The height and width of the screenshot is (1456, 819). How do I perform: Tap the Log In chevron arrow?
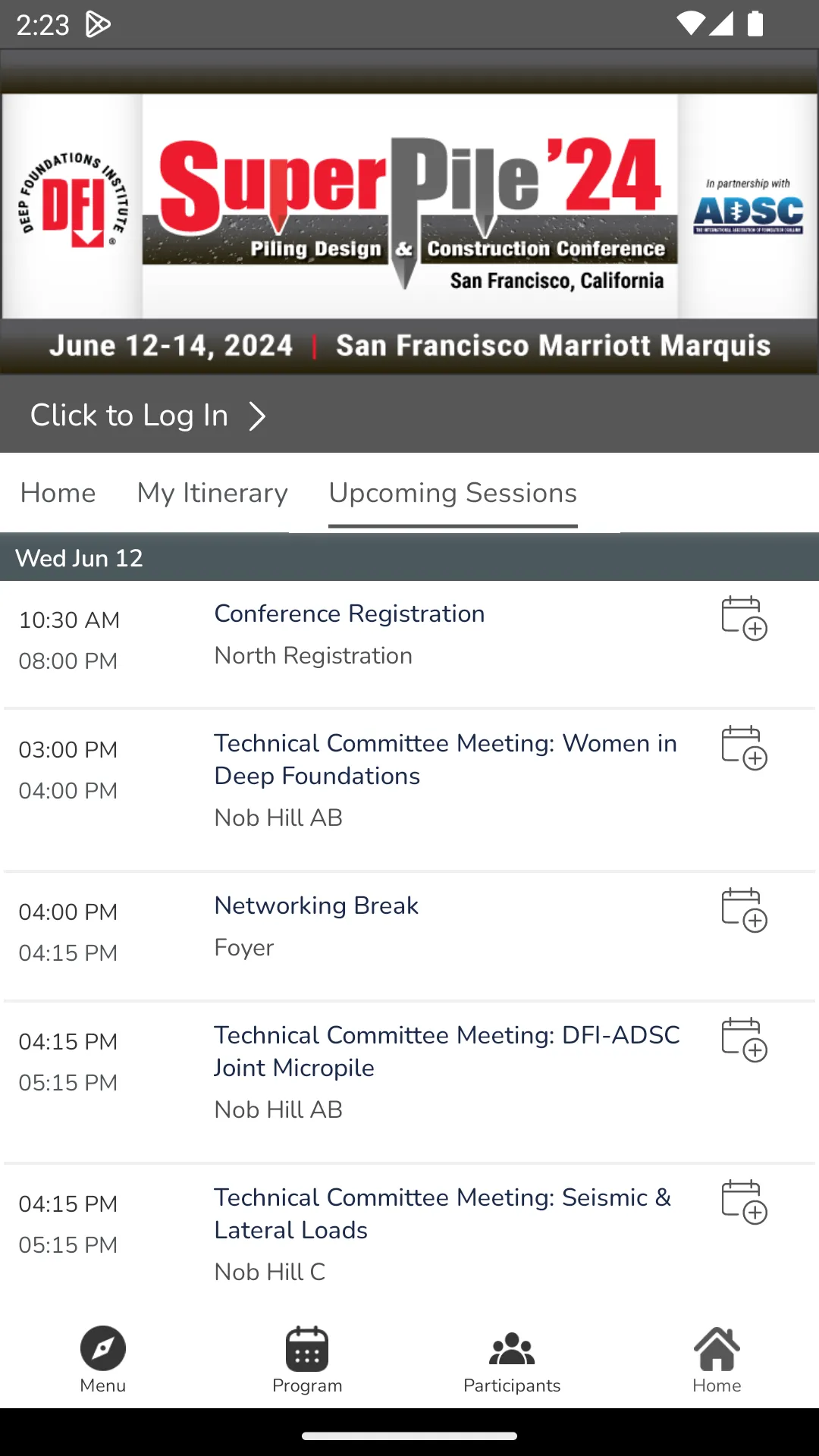258,416
